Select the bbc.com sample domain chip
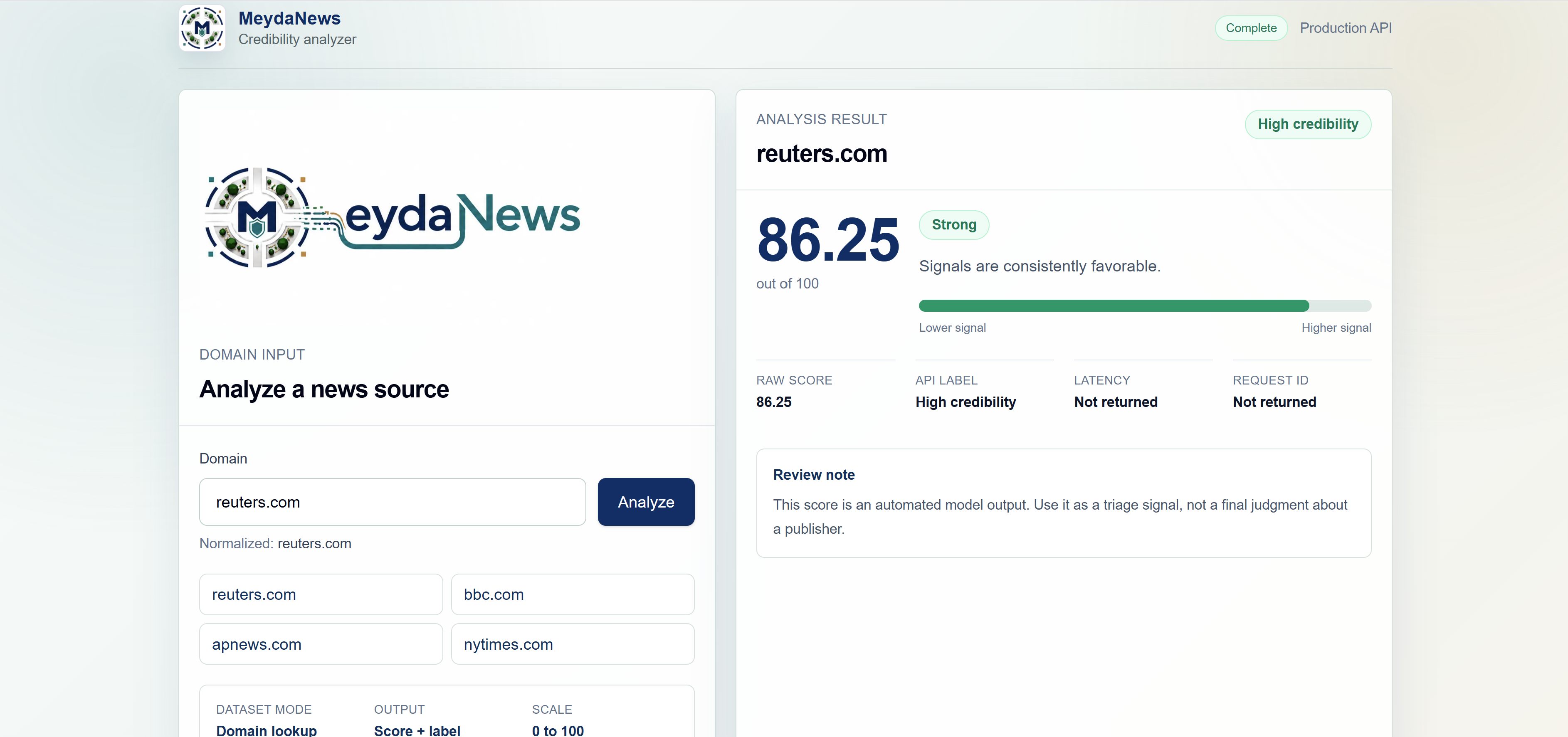This screenshot has width=1568, height=737. 572,594
